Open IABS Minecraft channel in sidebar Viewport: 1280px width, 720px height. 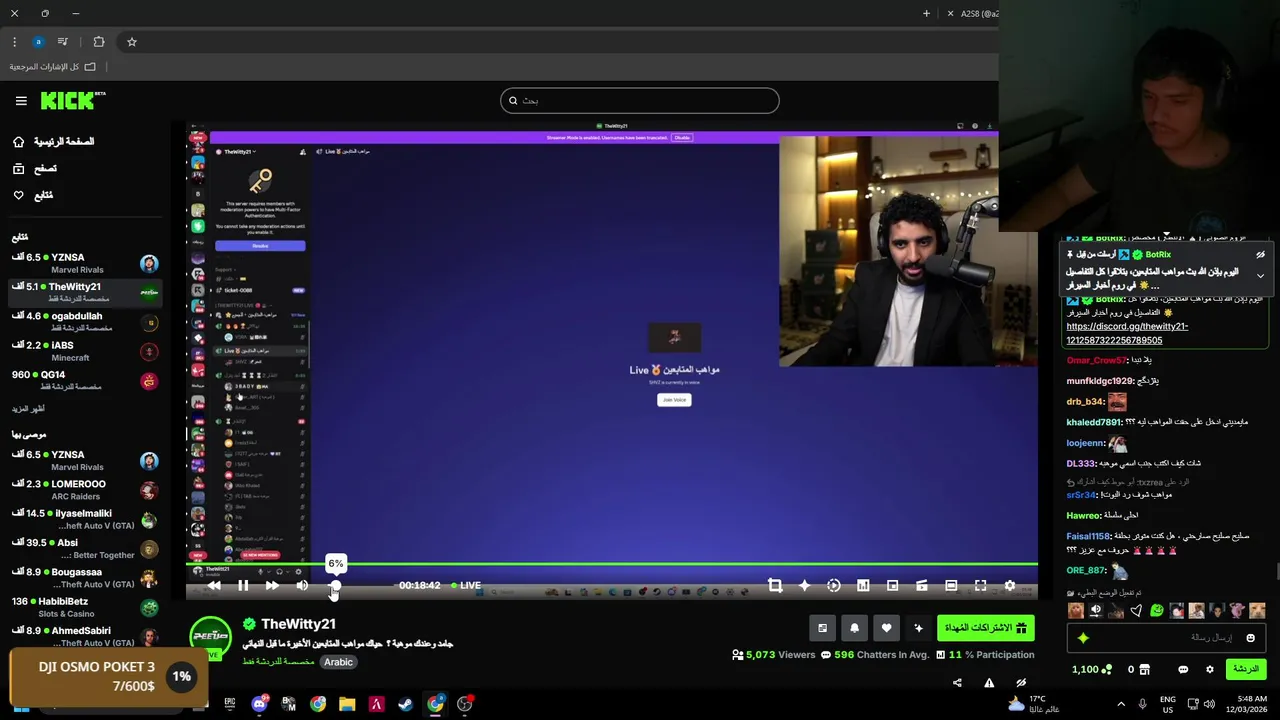[x=85, y=351]
